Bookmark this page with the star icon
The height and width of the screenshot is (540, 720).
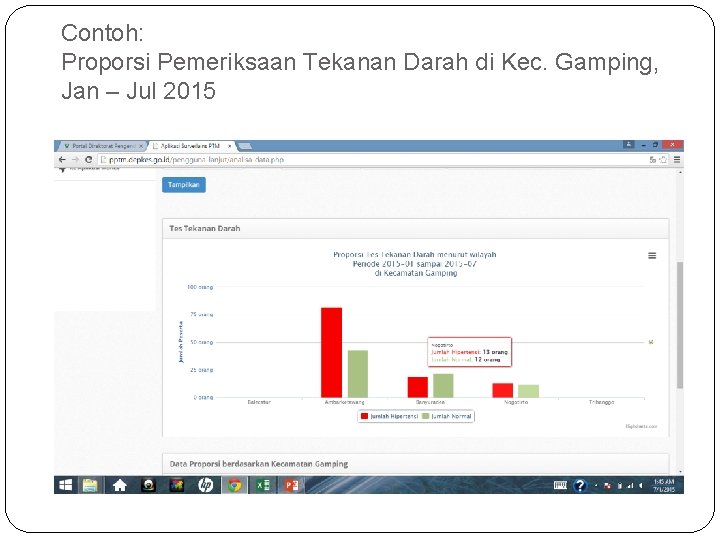point(663,160)
